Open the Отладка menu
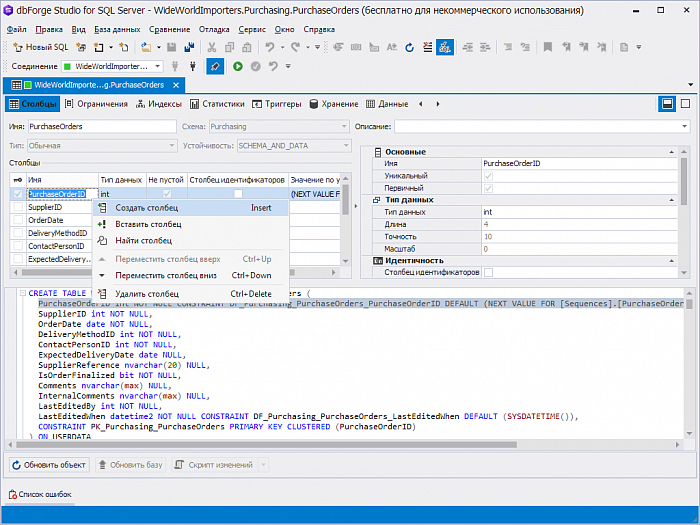Screen dimensions: 700x525 coord(214,29)
